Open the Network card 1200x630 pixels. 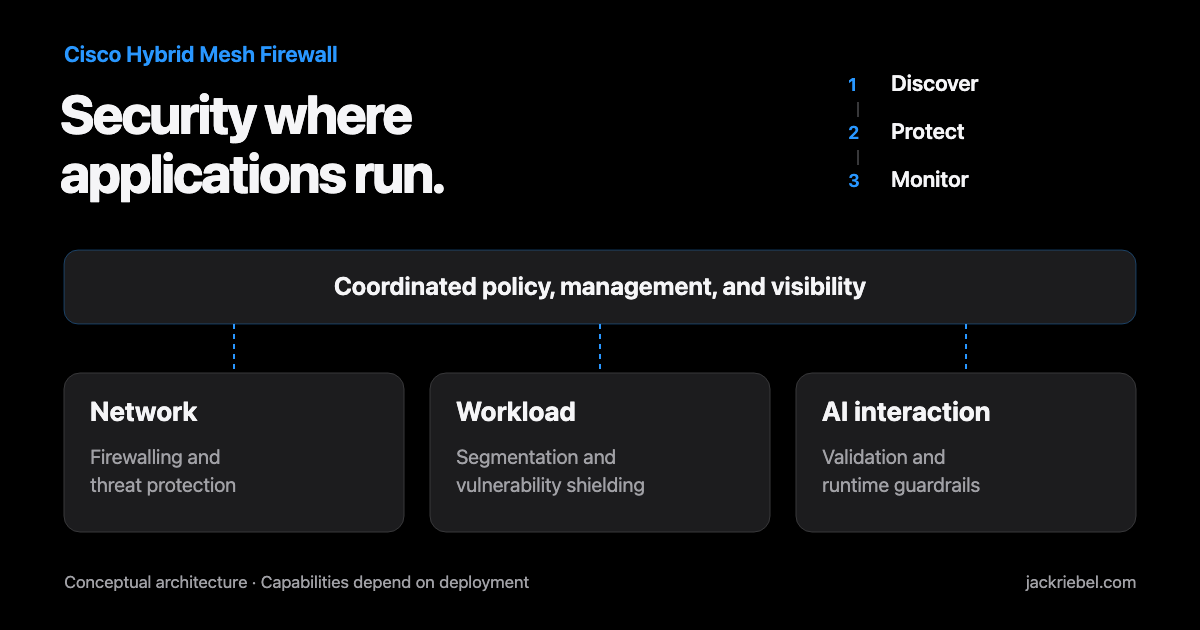(234, 452)
